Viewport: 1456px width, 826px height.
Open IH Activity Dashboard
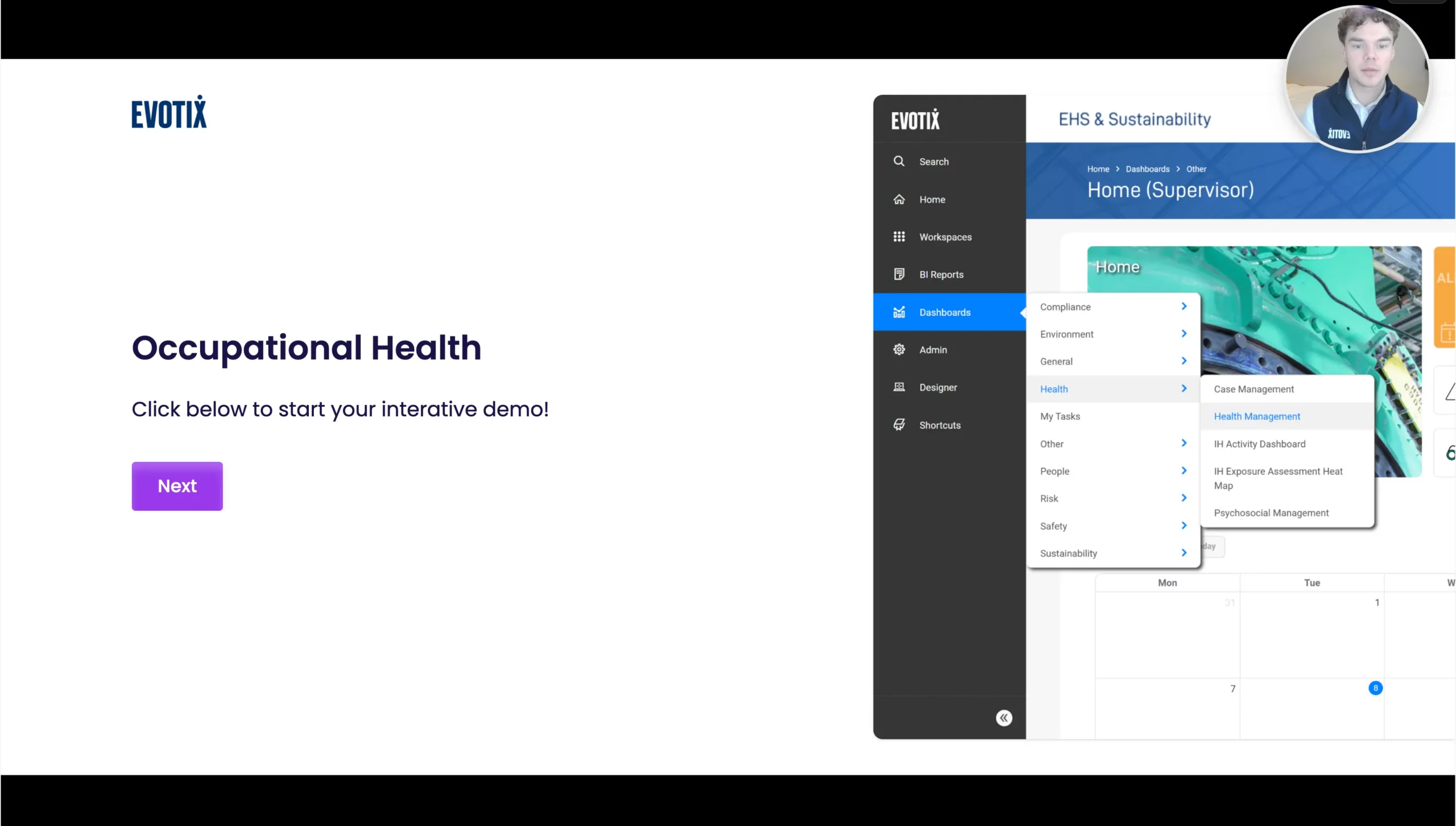click(x=1287, y=444)
